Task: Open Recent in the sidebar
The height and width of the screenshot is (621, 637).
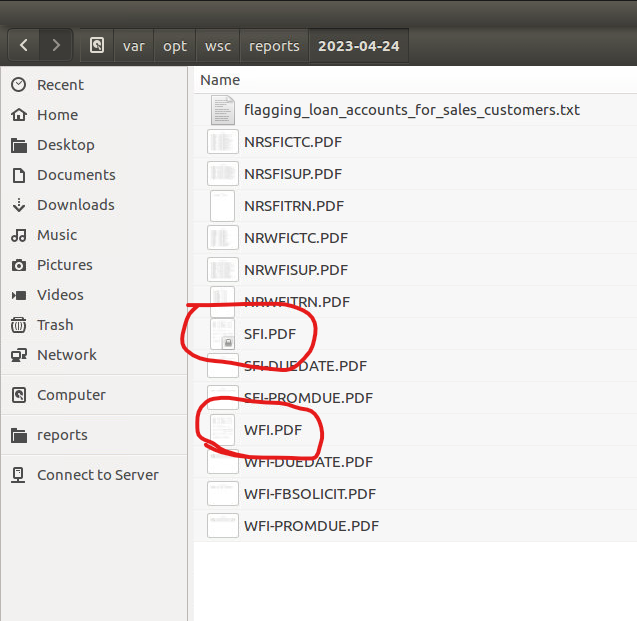Action: pos(60,85)
